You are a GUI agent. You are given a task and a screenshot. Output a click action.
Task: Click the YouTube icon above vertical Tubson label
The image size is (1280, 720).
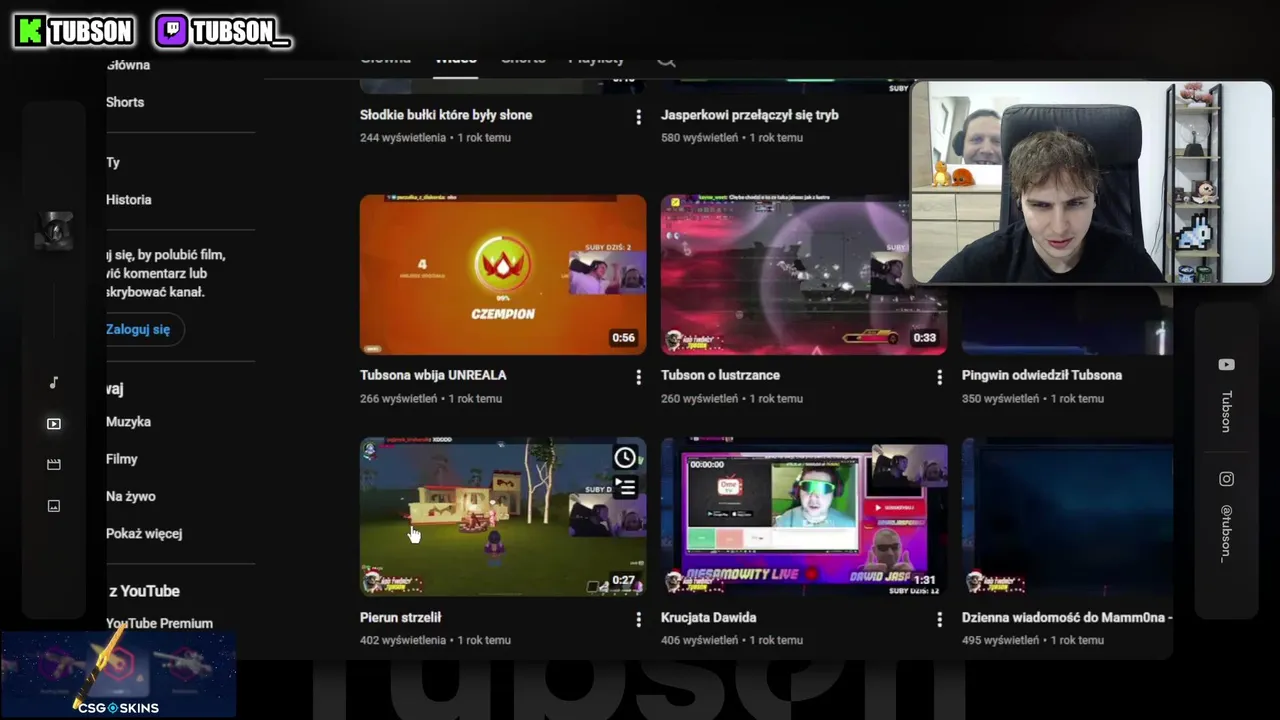(1226, 365)
